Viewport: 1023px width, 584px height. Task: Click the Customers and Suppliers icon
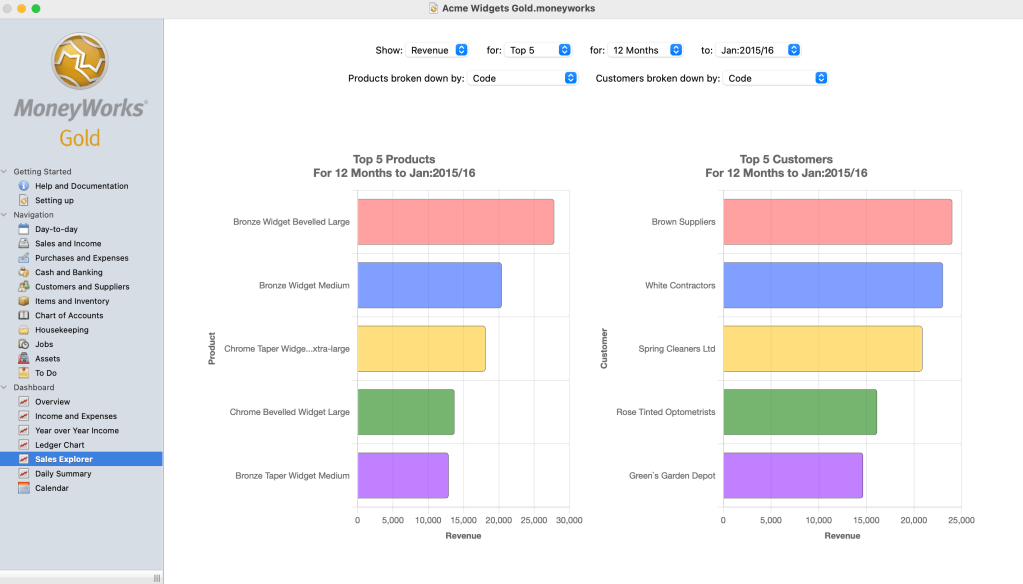coord(25,287)
